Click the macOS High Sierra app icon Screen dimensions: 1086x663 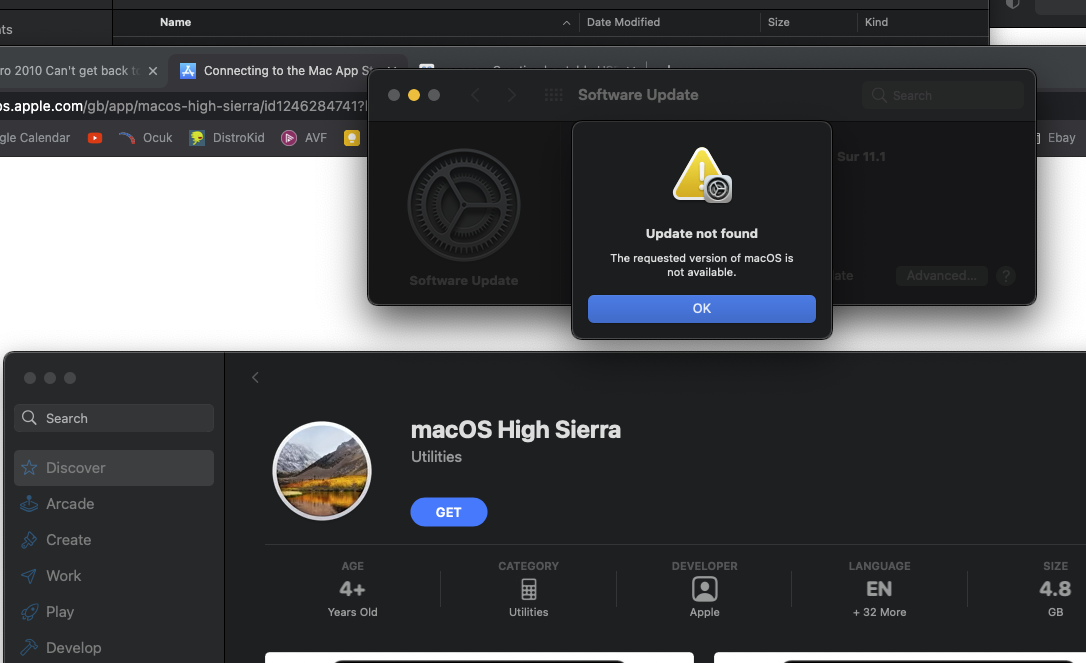pos(322,471)
